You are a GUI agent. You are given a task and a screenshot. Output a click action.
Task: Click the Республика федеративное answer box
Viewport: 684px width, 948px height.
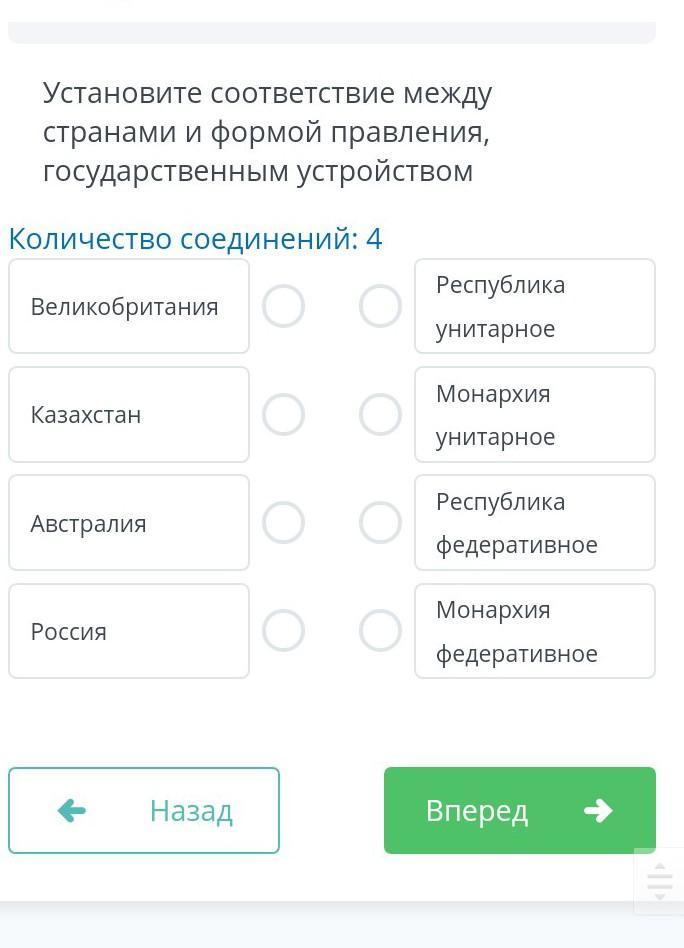(535, 522)
